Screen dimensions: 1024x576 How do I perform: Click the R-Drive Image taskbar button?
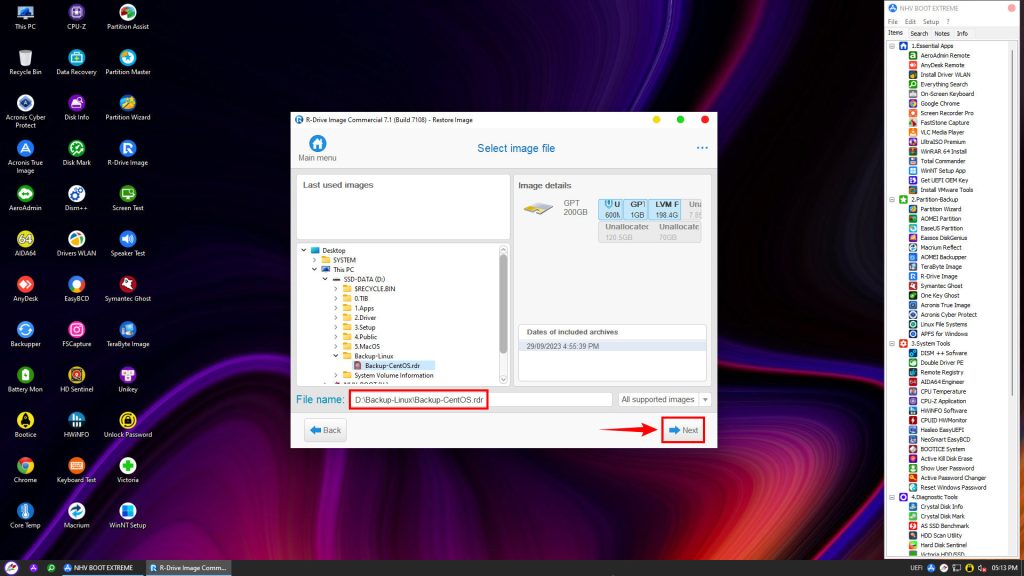point(188,568)
